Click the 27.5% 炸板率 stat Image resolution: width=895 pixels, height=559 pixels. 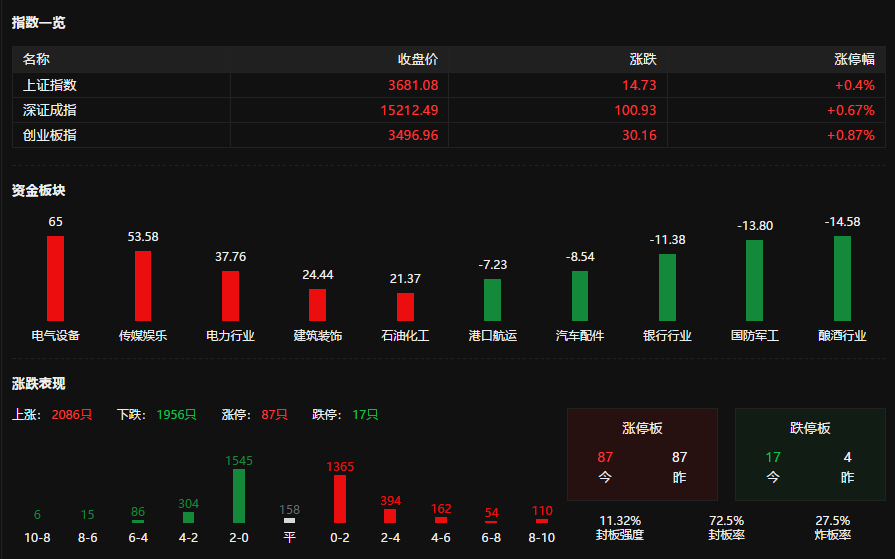click(x=833, y=528)
